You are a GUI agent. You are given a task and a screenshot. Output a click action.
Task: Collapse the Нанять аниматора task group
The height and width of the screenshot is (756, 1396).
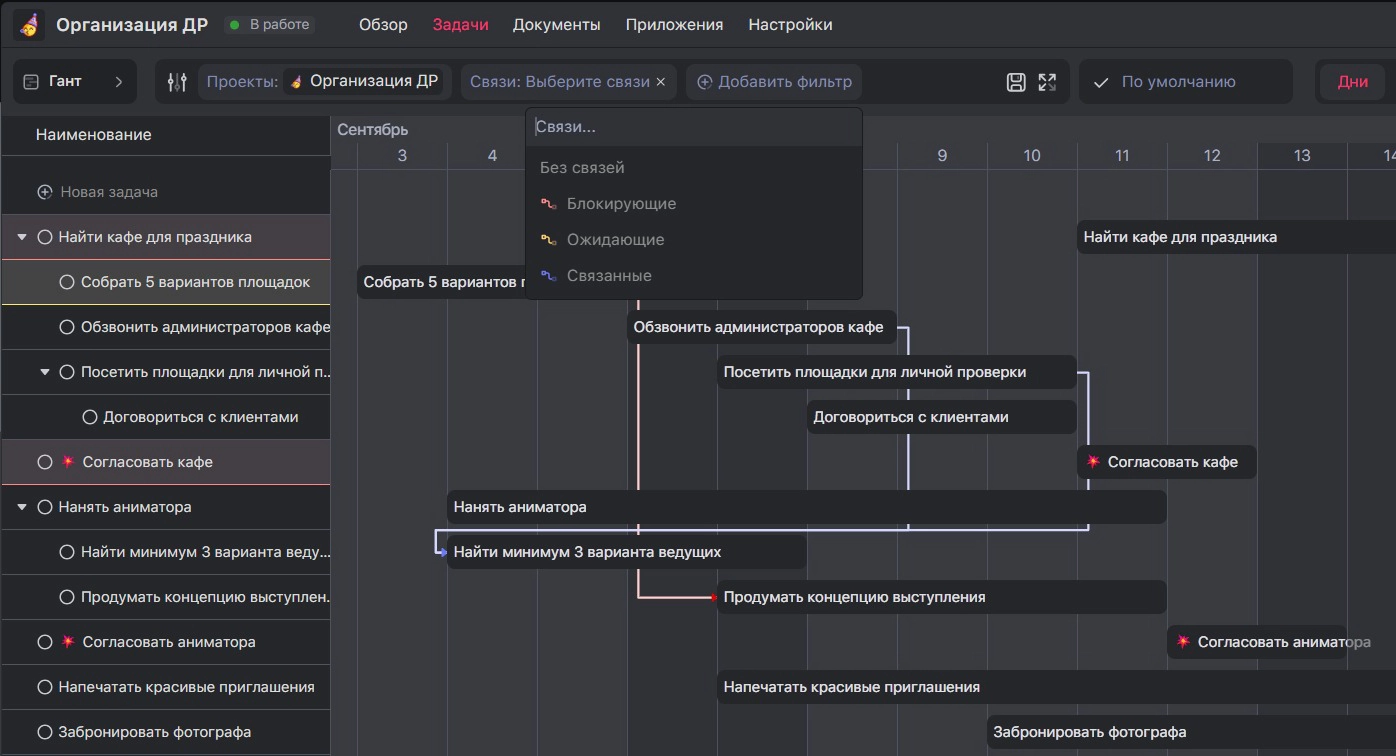coord(22,508)
